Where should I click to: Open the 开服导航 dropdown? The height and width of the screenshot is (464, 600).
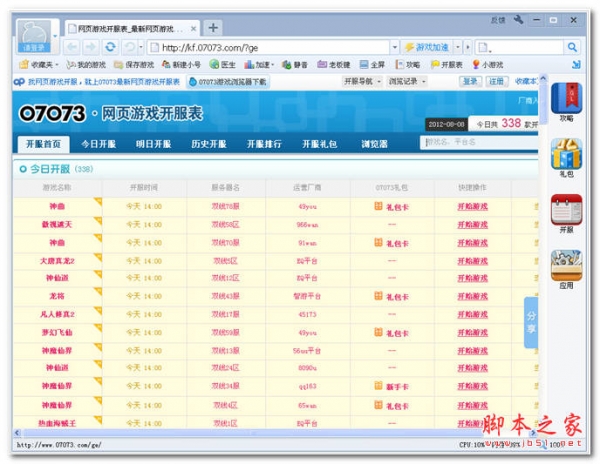(x=362, y=81)
